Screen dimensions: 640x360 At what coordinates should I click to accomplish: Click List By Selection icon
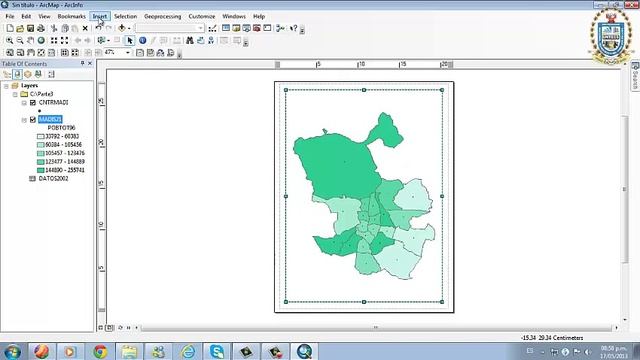(x=38, y=74)
